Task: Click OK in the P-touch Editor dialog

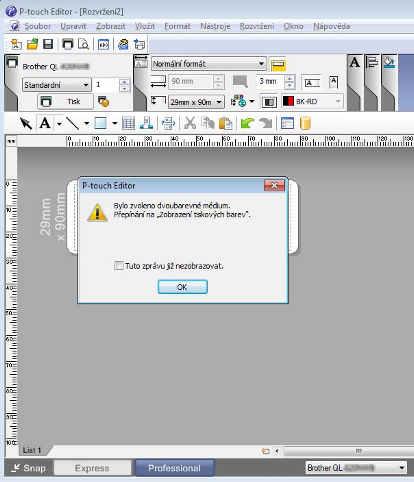Action: coord(182,287)
